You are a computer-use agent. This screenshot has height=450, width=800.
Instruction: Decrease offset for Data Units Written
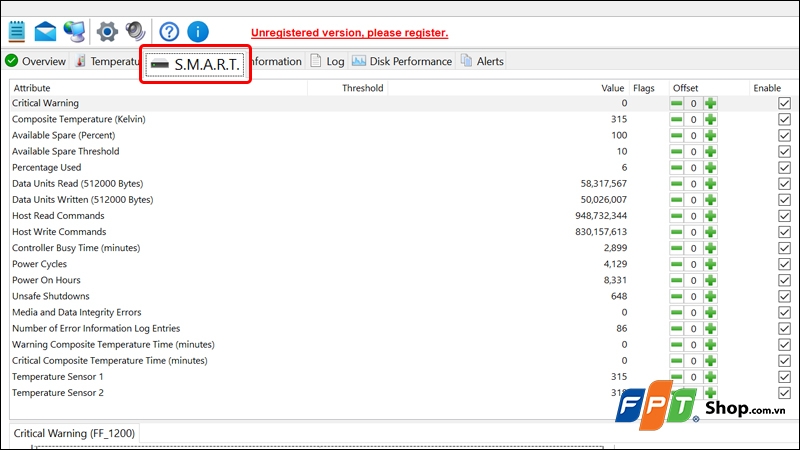coord(677,200)
